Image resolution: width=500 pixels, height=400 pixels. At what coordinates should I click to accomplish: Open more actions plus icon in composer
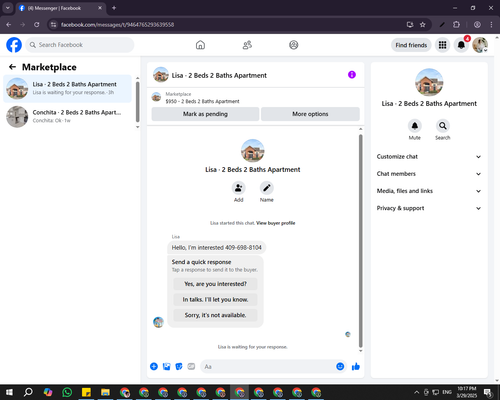(x=154, y=367)
